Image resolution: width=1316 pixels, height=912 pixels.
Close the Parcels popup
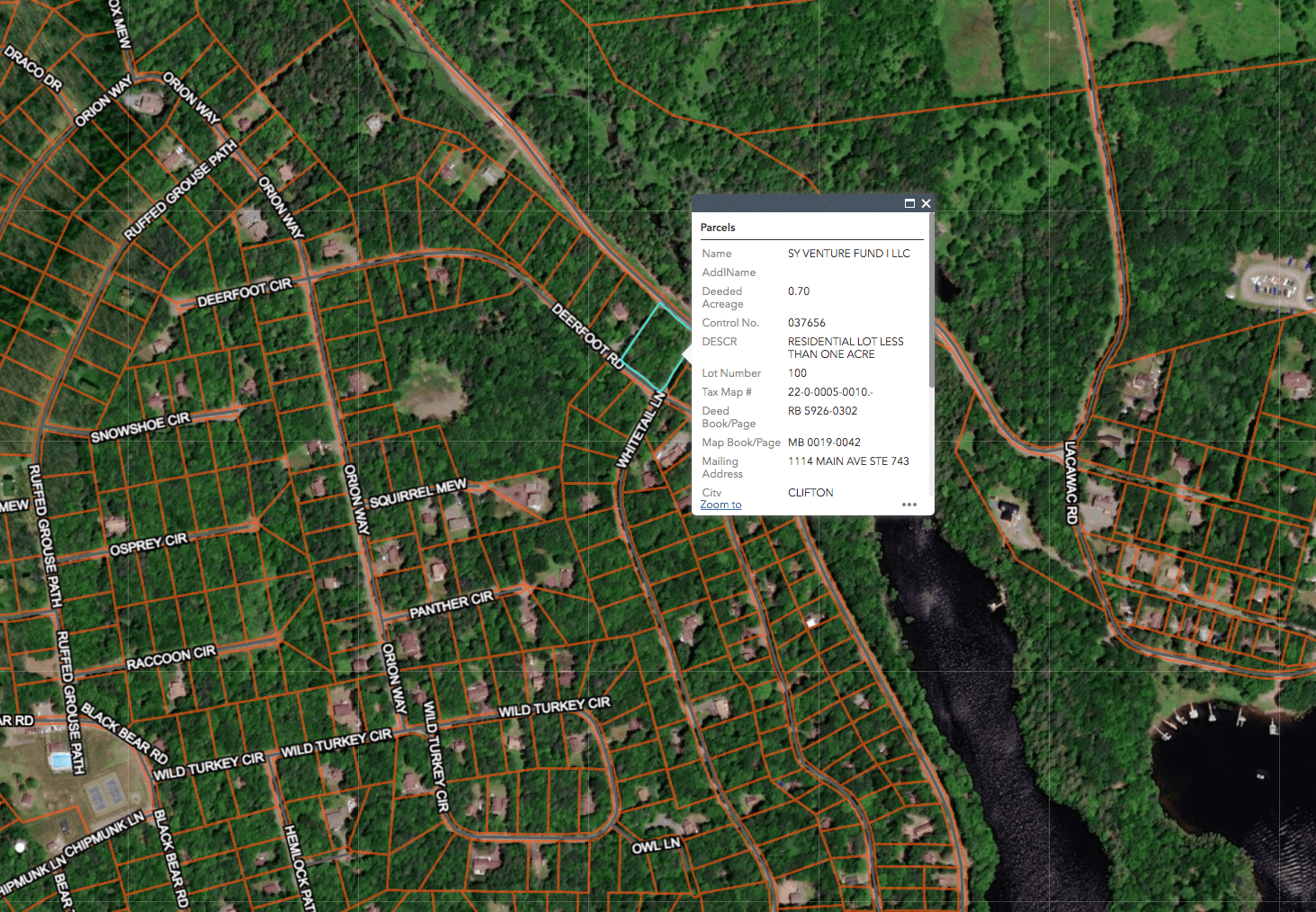pos(926,203)
